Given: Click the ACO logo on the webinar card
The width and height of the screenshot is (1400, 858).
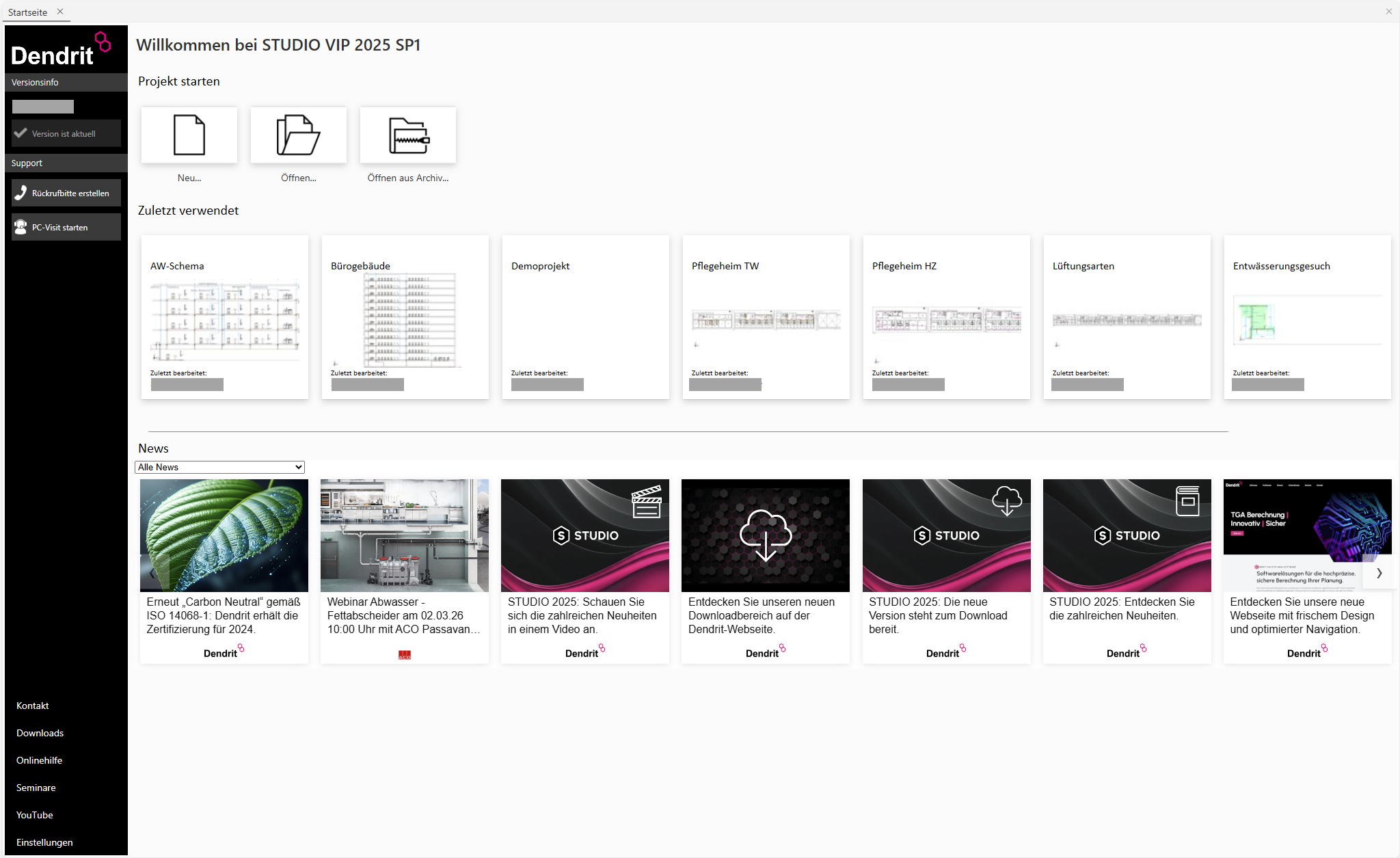Looking at the screenshot, I should [x=405, y=655].
